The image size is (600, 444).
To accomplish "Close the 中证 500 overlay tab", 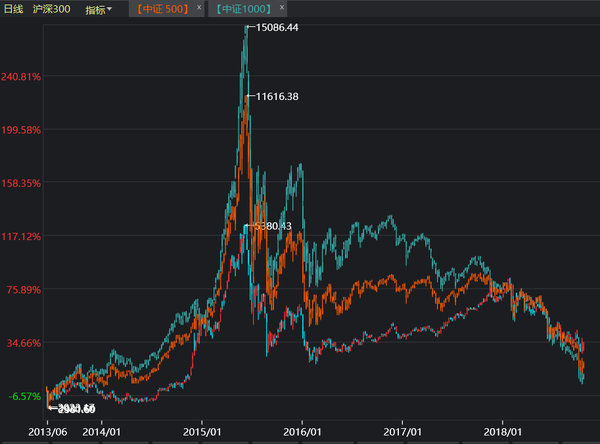I will coord(199,7).
